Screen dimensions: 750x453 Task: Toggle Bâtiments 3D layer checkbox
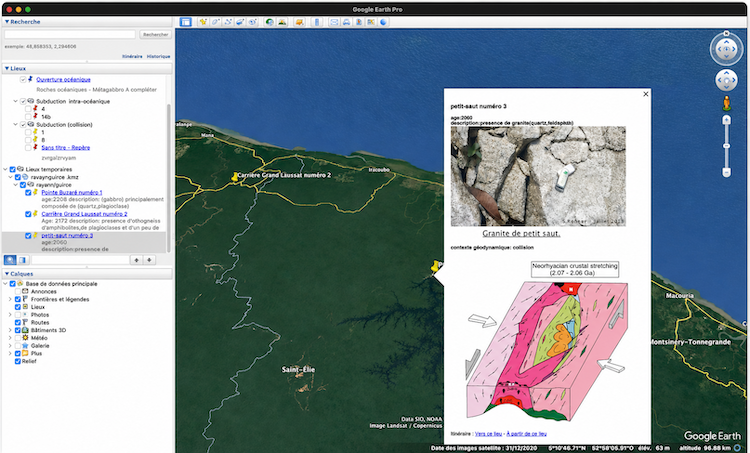click(18, 330)
